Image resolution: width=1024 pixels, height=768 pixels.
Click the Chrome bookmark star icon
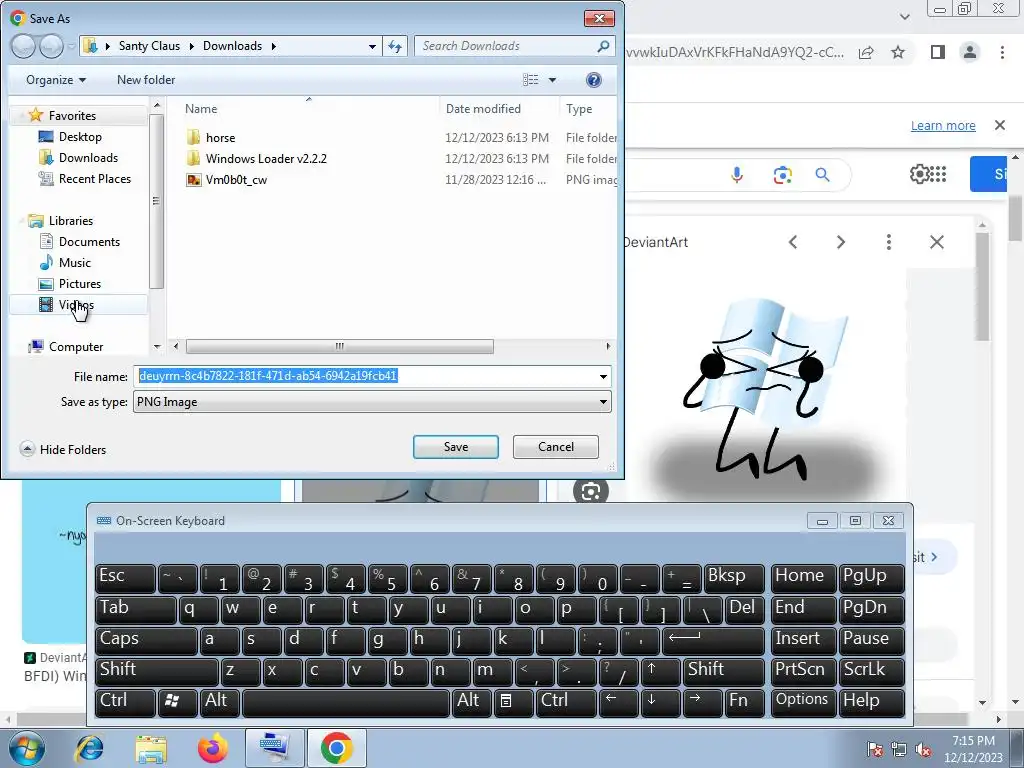click(x=898, y=52)
